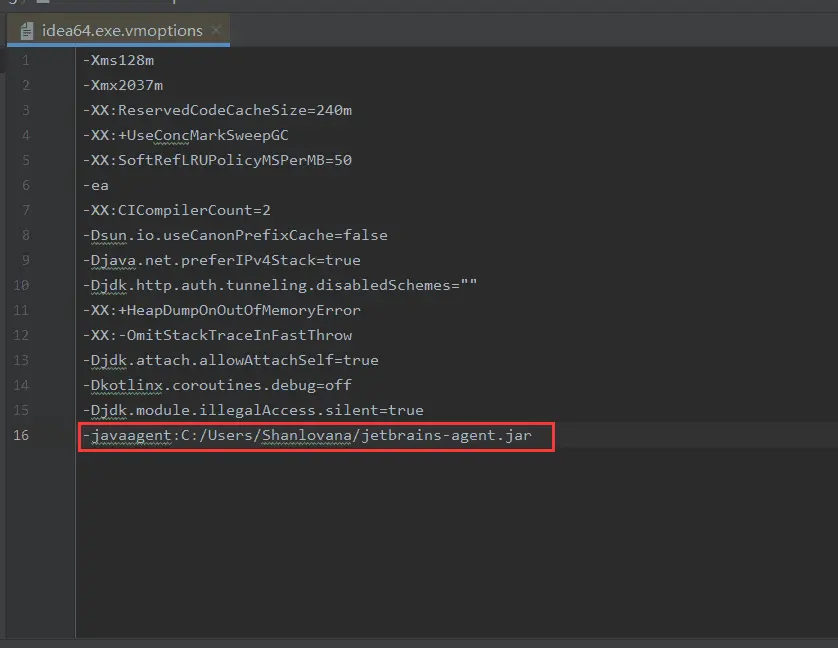Click the preferIPv4Stack=true line
The width and height of the screenshot is (838, 648).
[221, 260]
